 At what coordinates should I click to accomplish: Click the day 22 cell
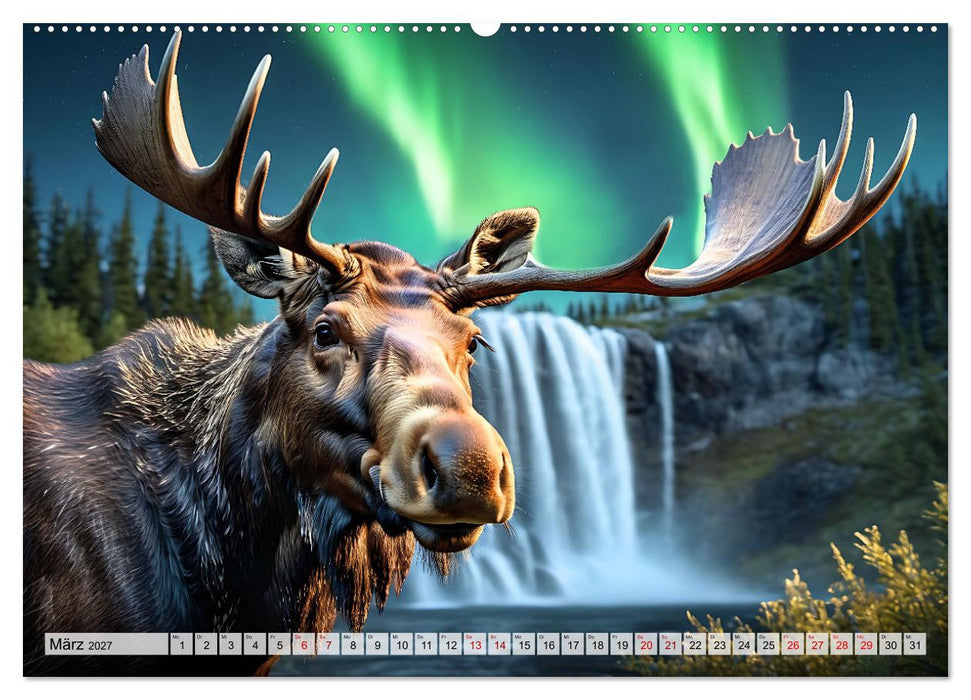695,644
